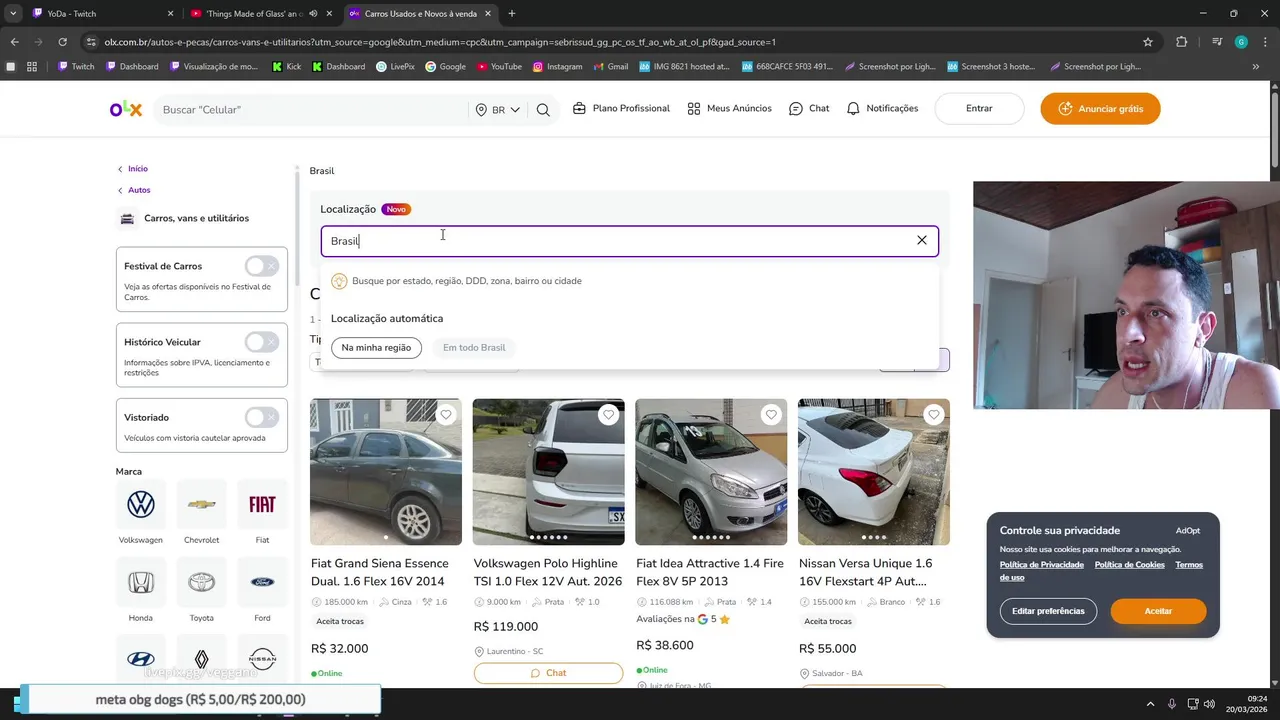Click Aceitar cookies button

pyautogui.click(x=1158, y=611)
